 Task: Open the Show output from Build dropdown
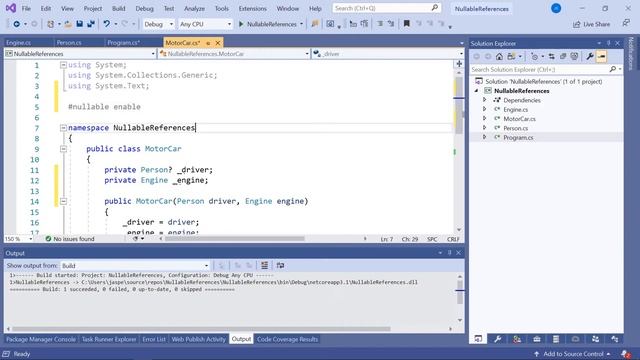pos(135,266)
